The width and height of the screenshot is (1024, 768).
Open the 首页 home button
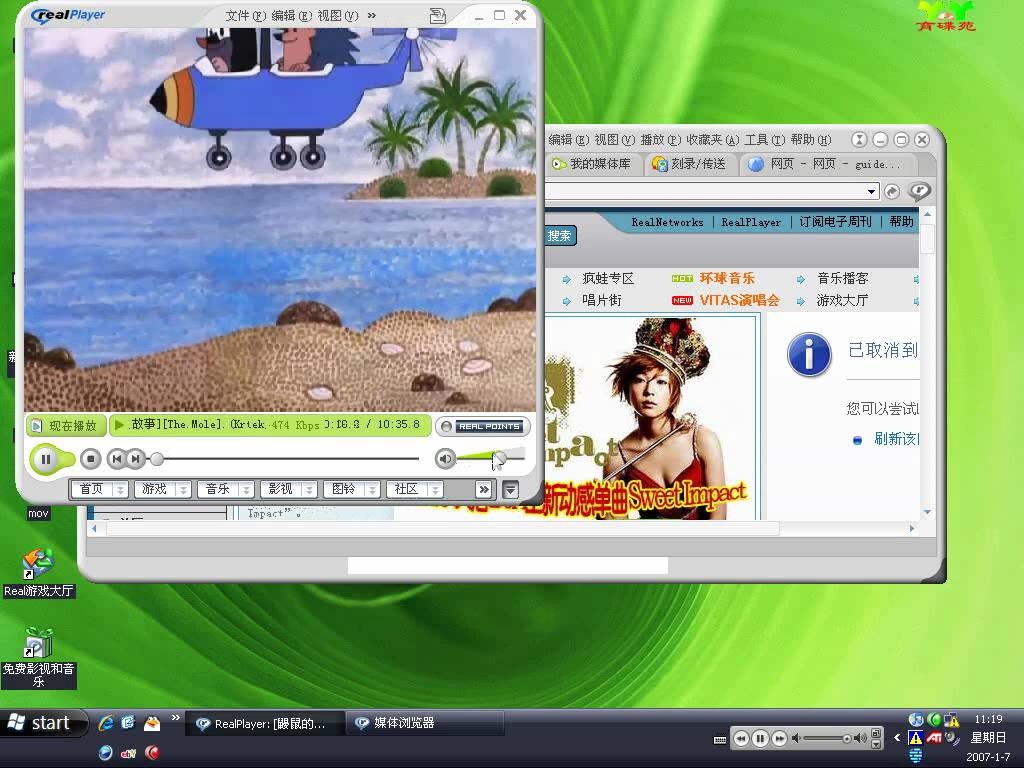click(x=91, y=488)
